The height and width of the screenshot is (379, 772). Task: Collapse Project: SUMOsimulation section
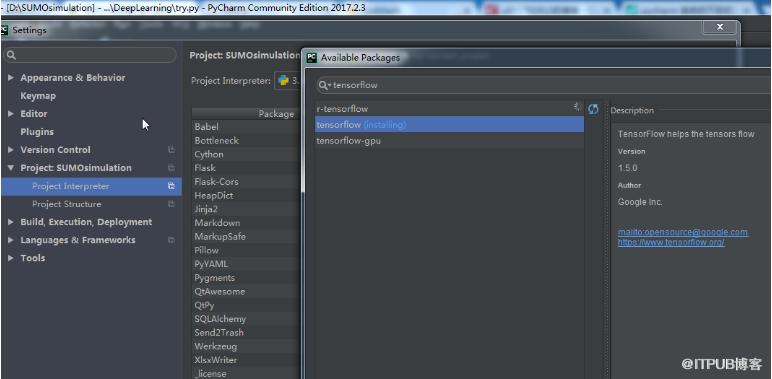[x=11, y=168]
